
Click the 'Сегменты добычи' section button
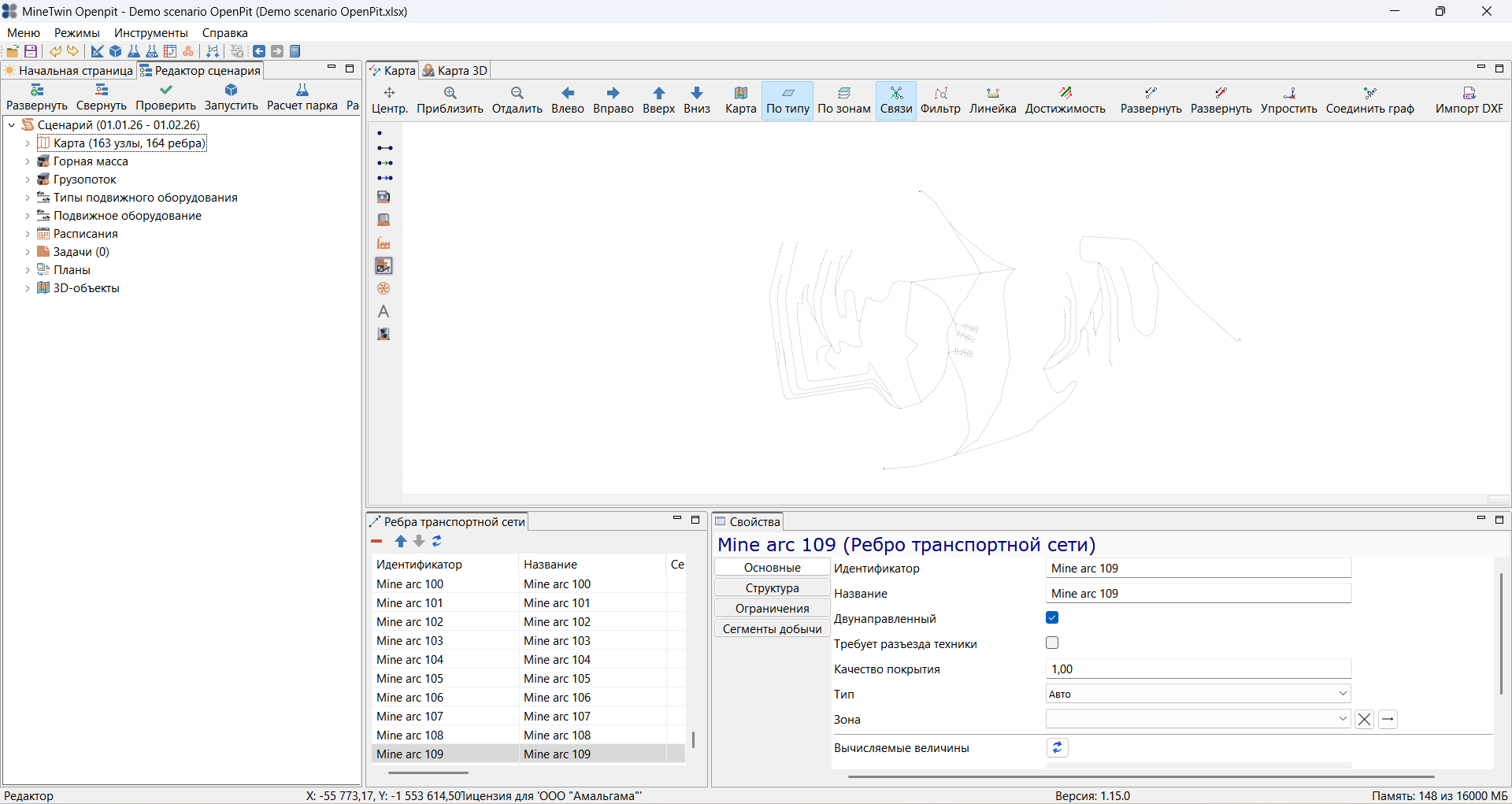(x=772, y=629)
